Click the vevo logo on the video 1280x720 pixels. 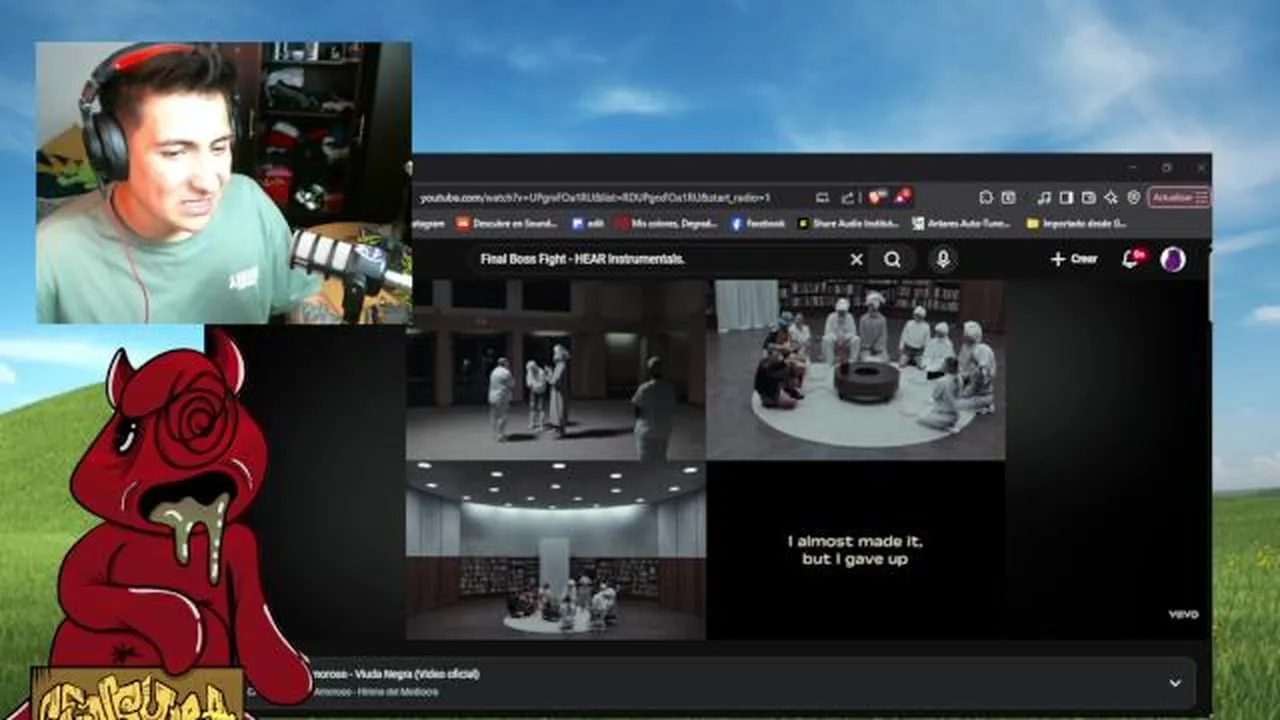(1183, 614)
